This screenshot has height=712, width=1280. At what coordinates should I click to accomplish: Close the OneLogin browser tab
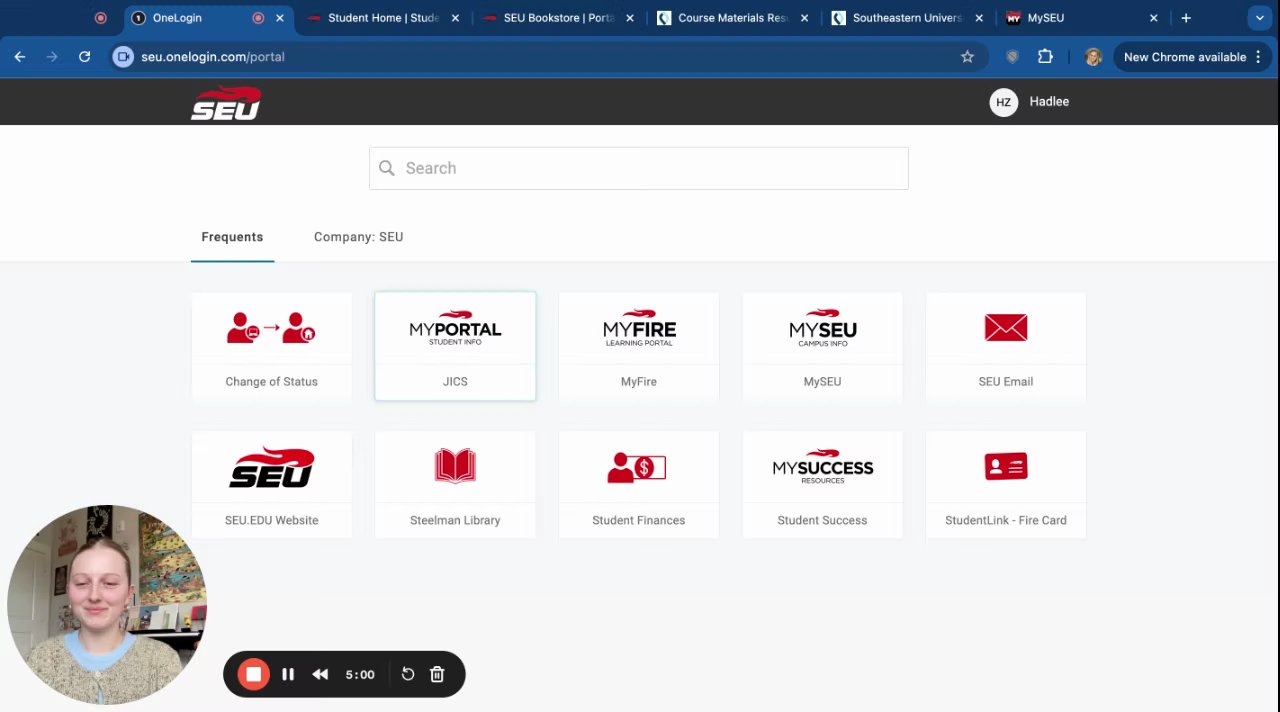pos(280,18)
